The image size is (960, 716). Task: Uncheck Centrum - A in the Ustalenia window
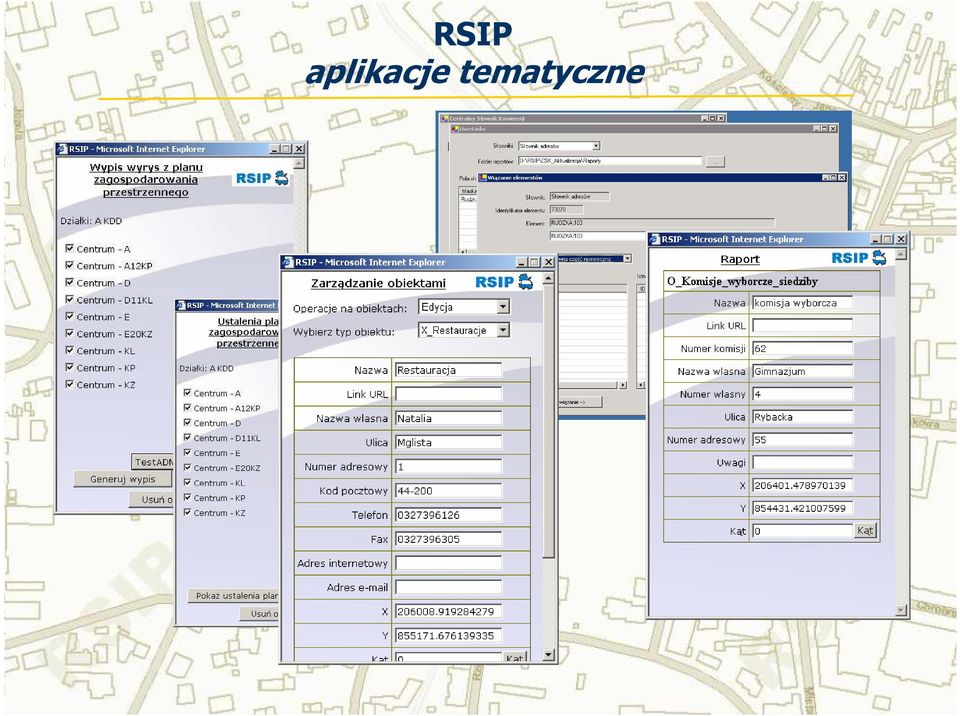(187, 393)
